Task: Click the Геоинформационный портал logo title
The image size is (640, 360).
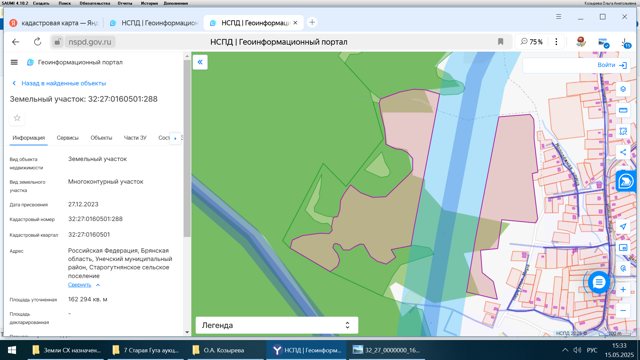Action: point(75,62)
